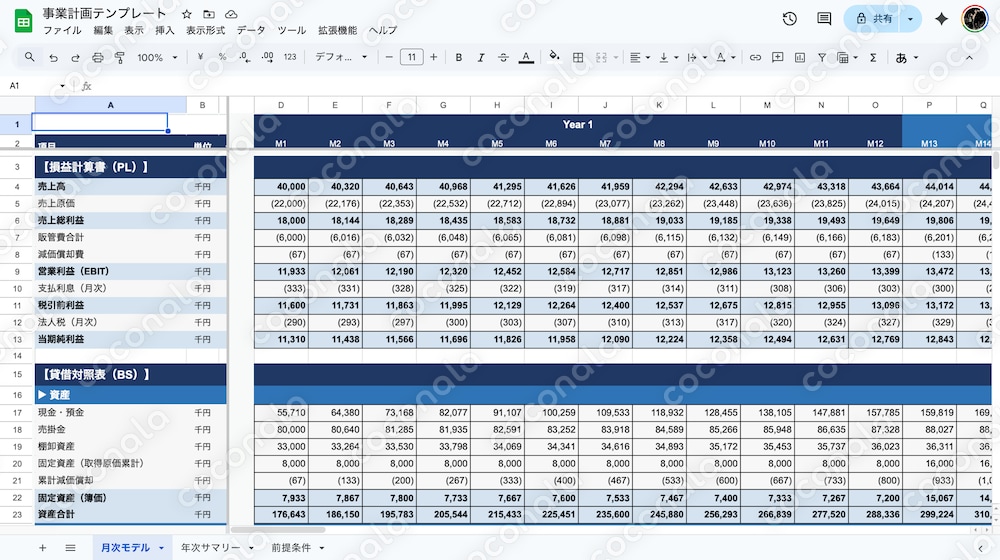Open number format 123 menu
Viewport: 1000px width, 560px height.
pyautogui.click(x=290, y=57)
